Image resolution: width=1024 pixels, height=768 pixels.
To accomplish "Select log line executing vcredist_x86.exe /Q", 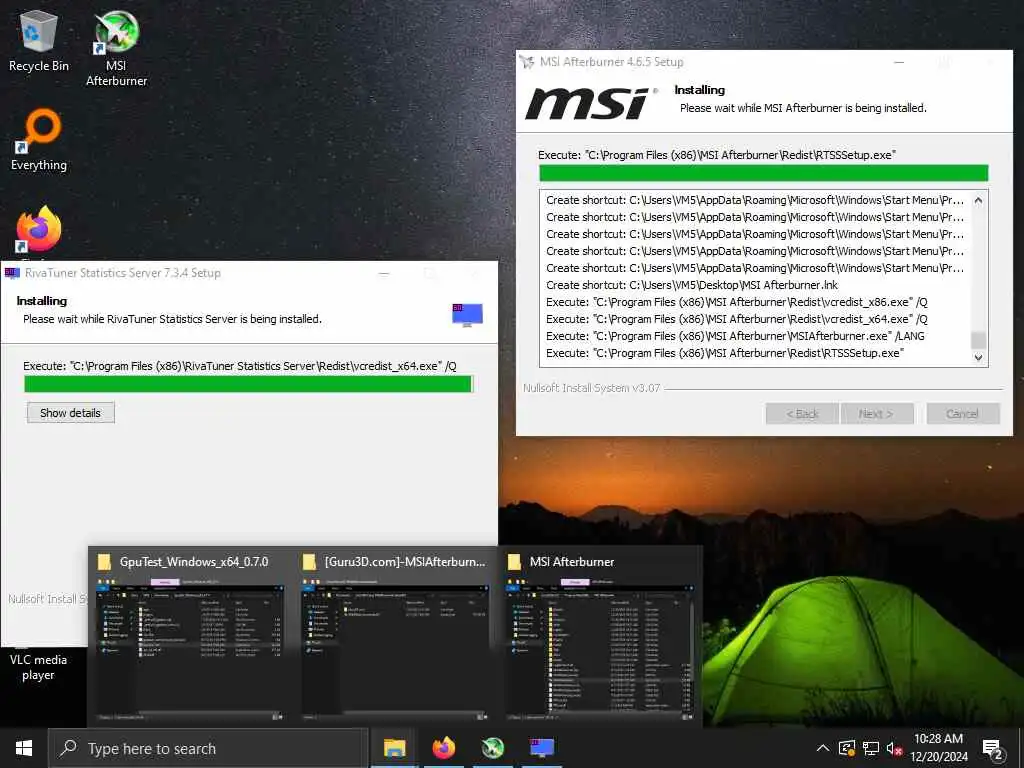I will click(x=737, y=302).
